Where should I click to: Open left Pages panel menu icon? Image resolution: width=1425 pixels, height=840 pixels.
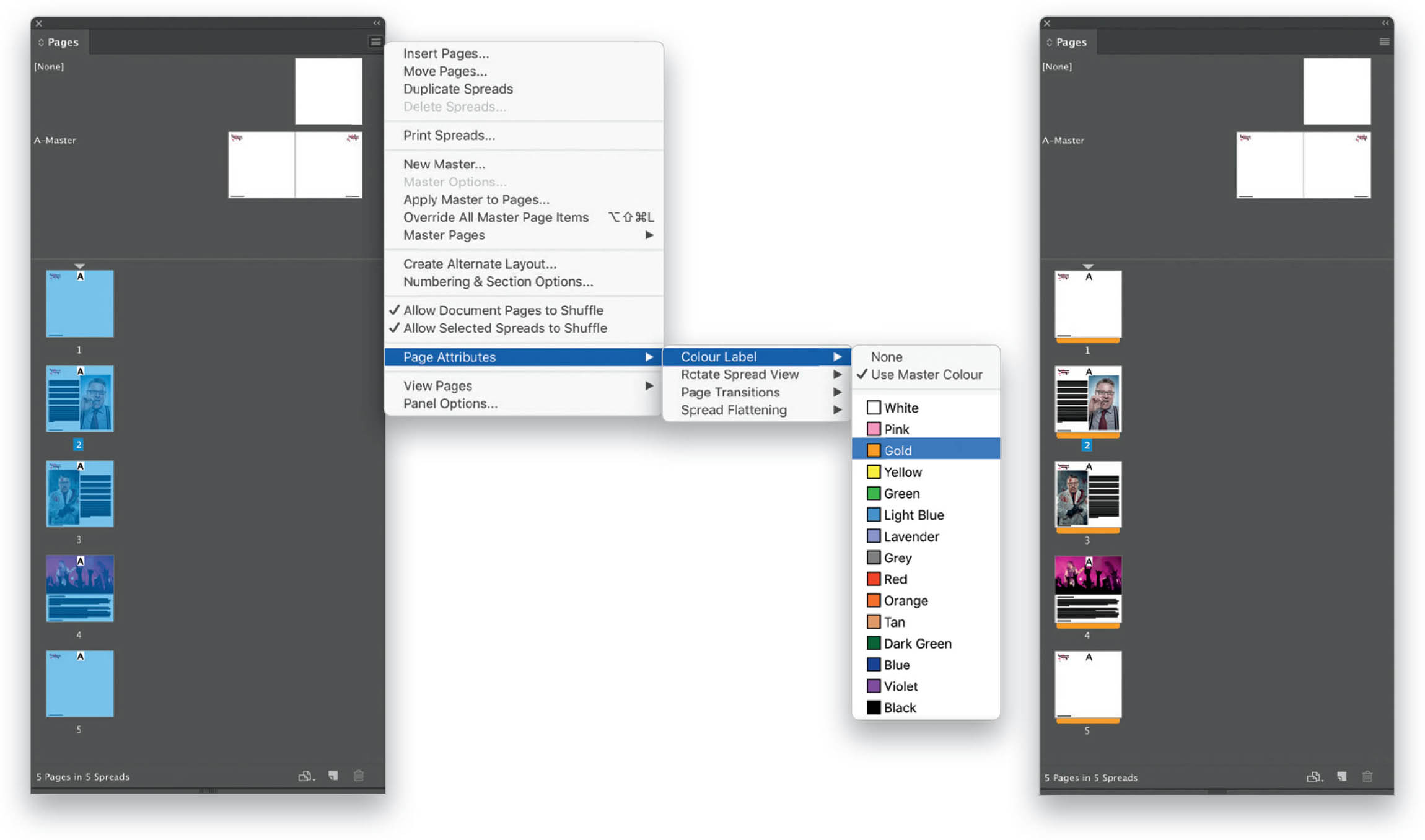[x=375, y=42]
